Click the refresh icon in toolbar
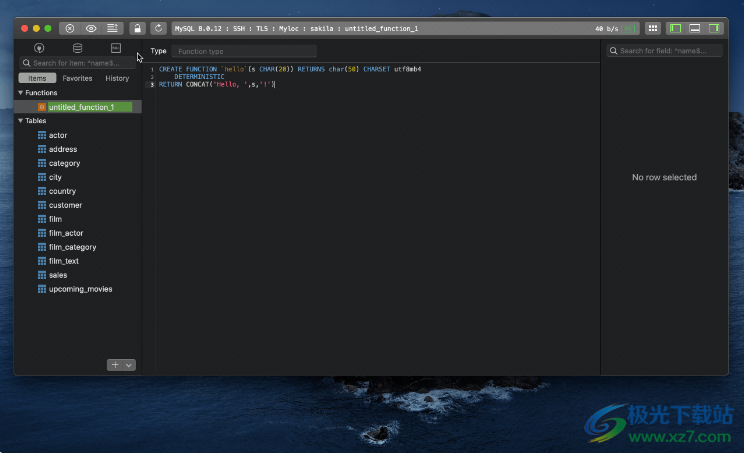The image size is (744, 453). 158,29
